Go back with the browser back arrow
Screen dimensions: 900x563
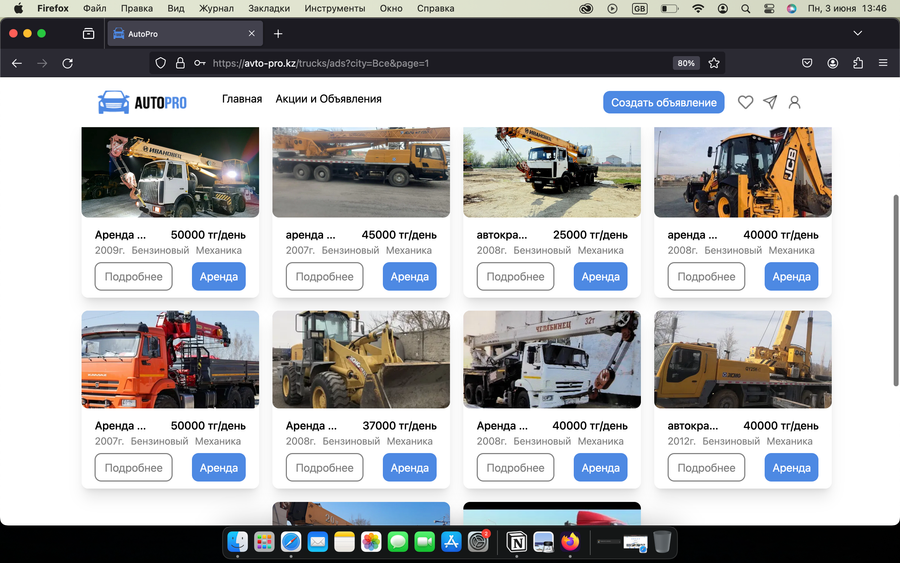[x=17, y=63]
